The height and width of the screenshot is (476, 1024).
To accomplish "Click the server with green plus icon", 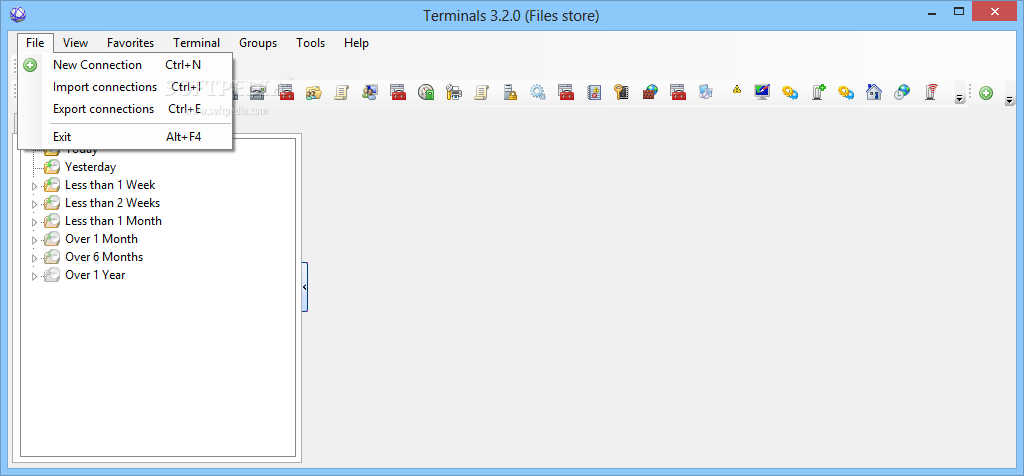I will point(818,92).
